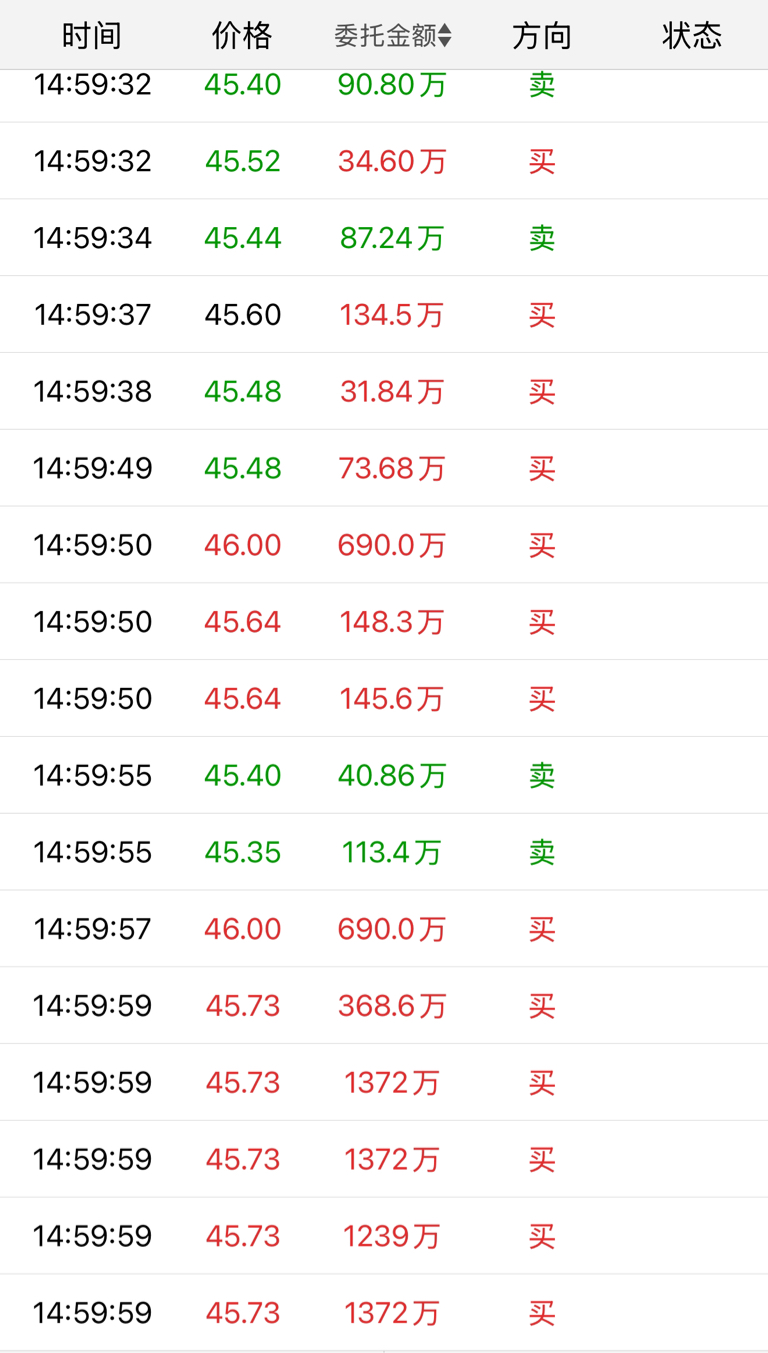Tap the 134.5万 order amount
The image size is (768, 1353).
click(x=391, y=315)
